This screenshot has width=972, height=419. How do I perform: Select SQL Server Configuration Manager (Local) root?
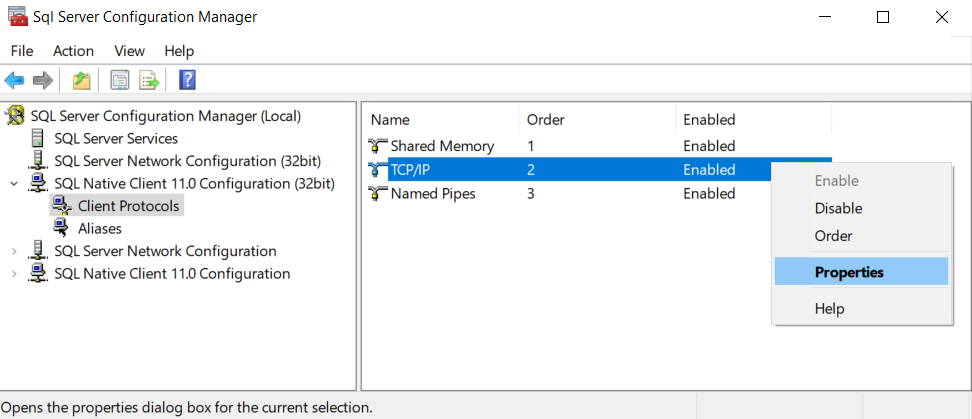pos(166,116)
